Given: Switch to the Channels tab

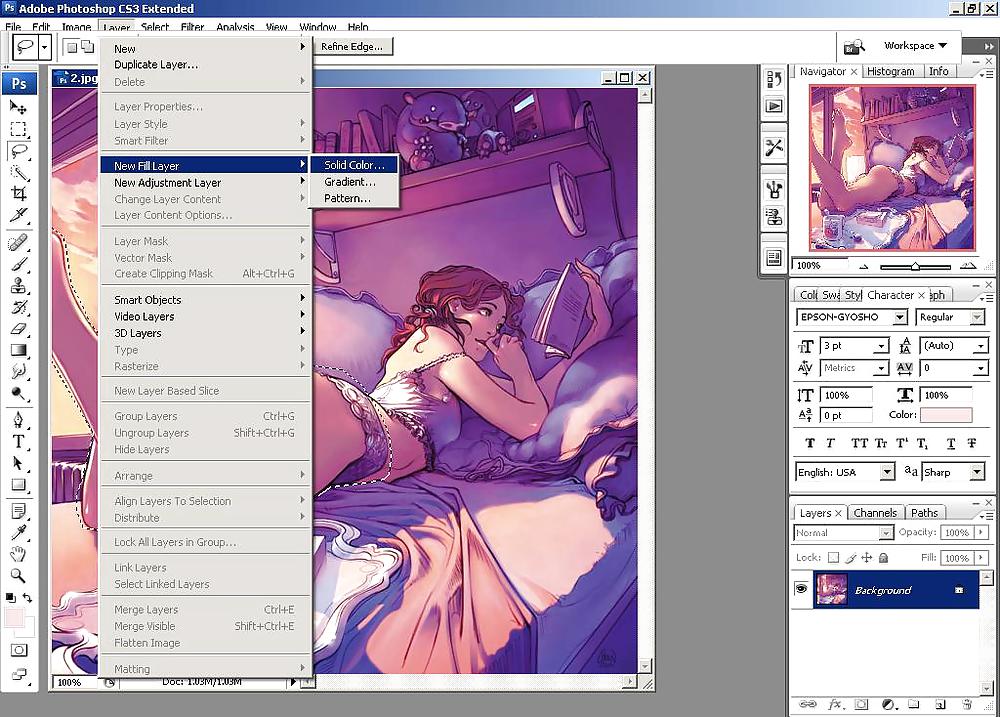Looking at the screenshot, I should pyautogui.click(x=874, y=513).
